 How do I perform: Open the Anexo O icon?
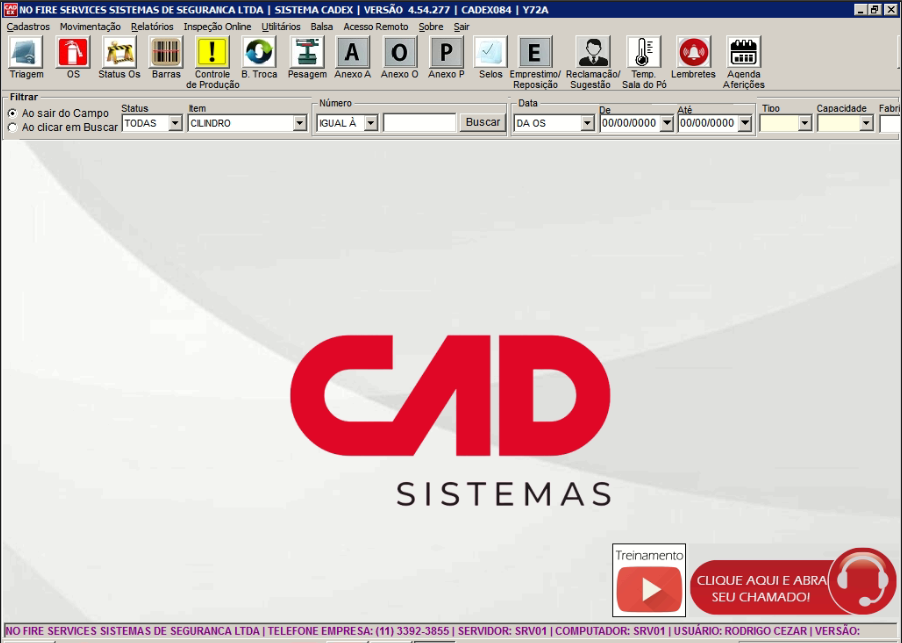tap(399, 52)
